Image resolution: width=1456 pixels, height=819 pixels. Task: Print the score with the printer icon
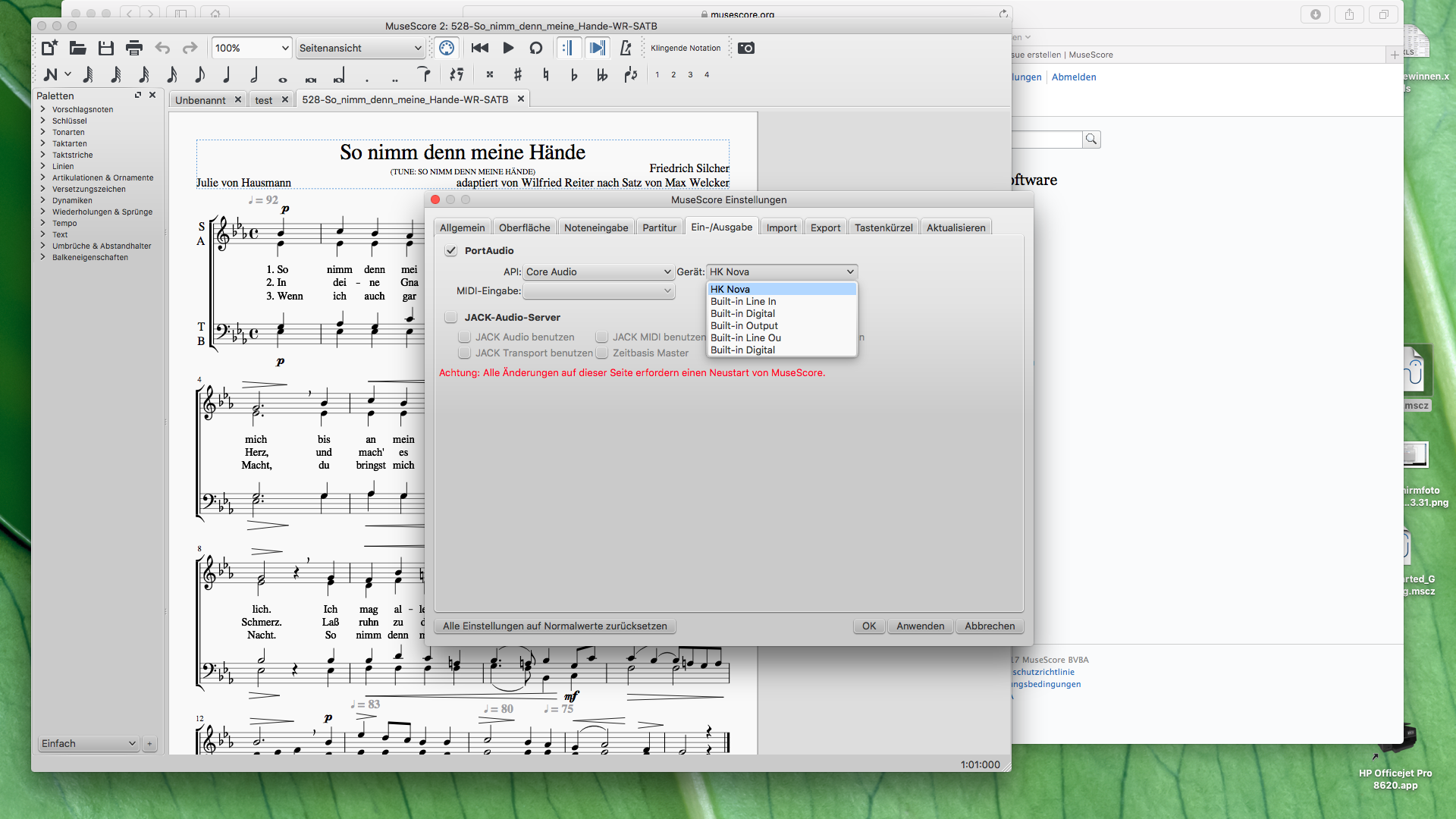134,48
